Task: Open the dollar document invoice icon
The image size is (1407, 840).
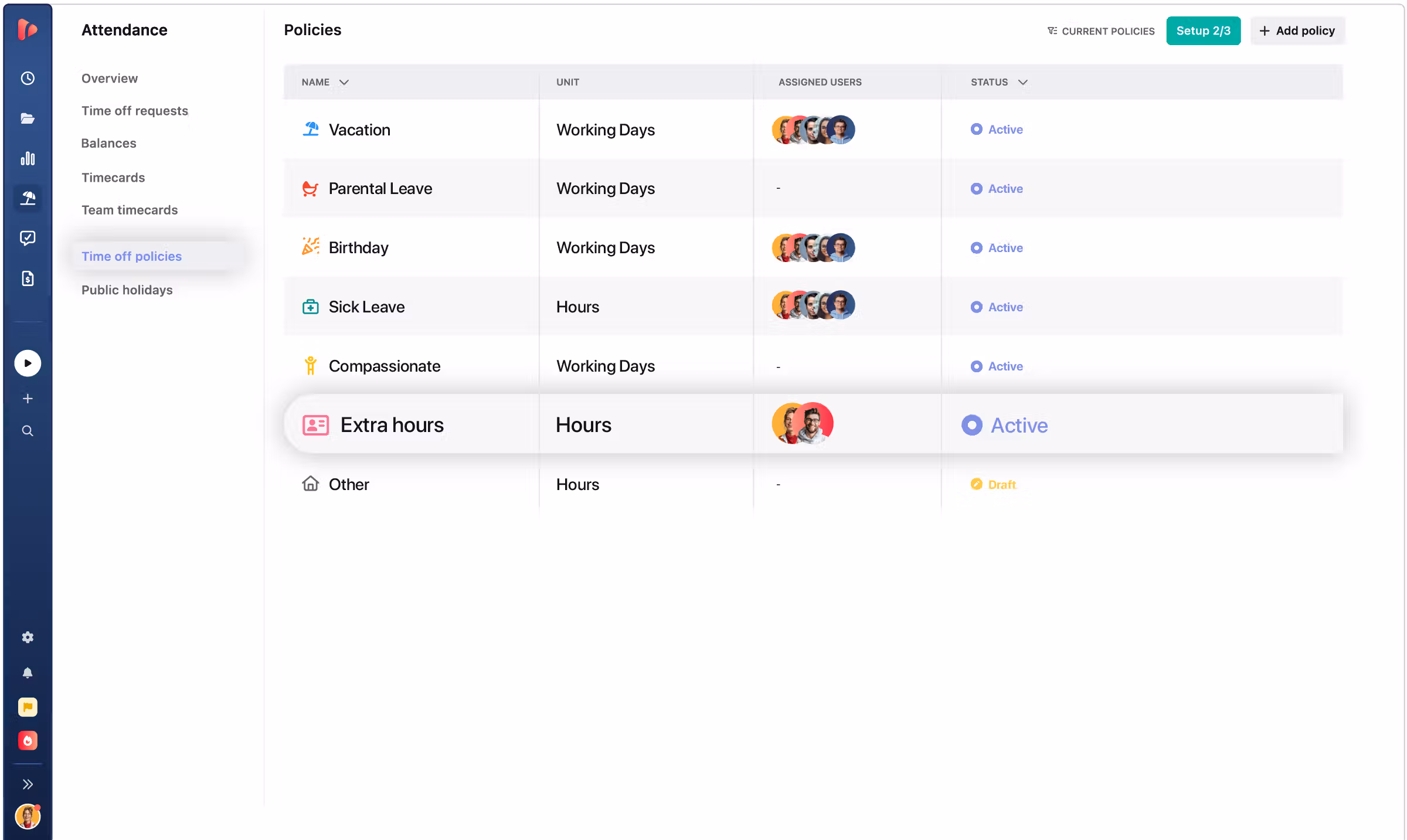Action: 28,278
